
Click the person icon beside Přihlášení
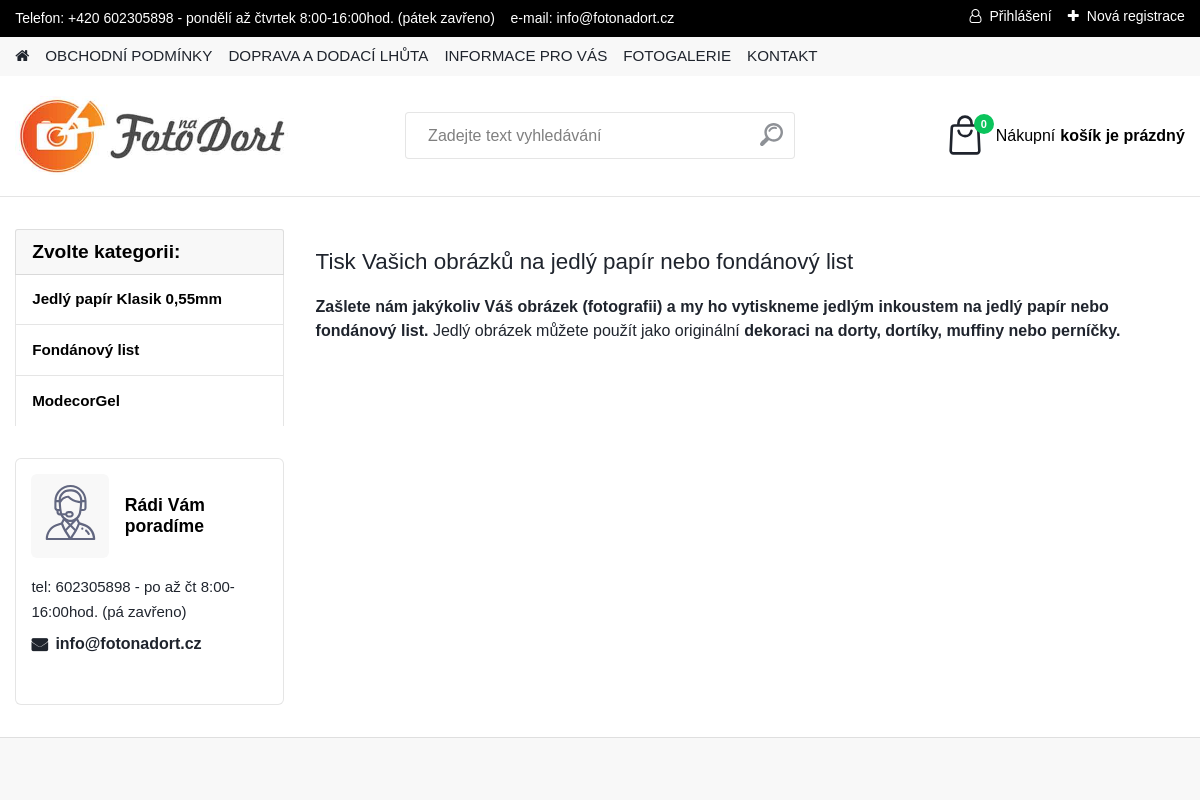(x=975, y=16)
